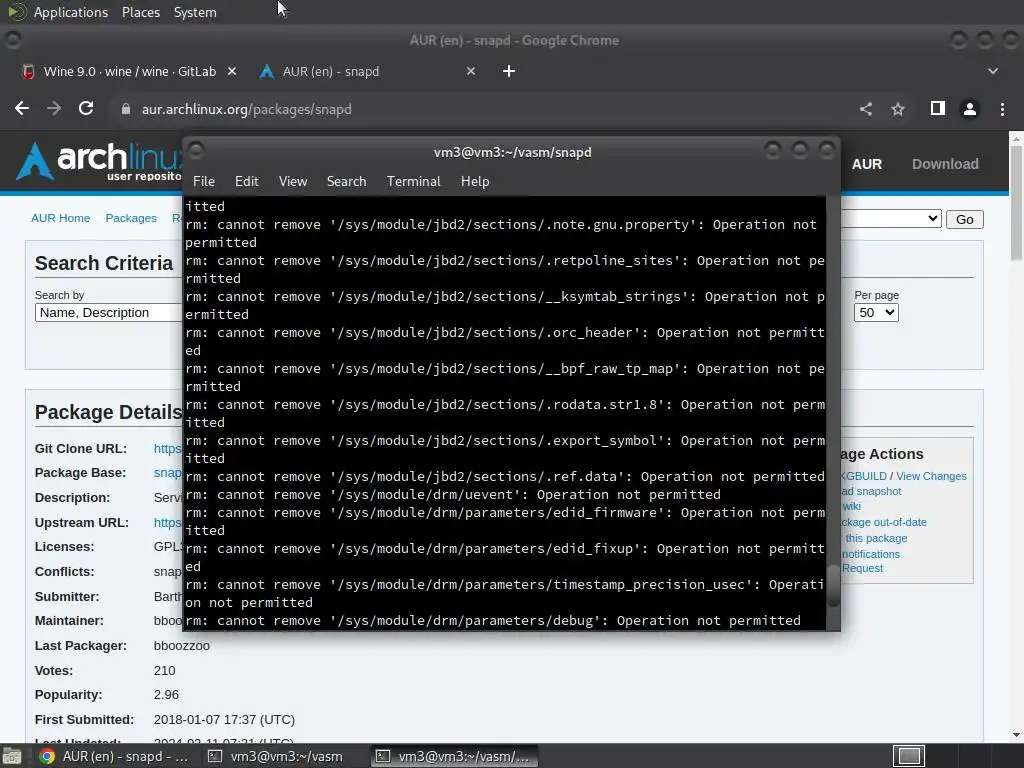Click the address bar URL
The width and height of the screenshot is (1024, 768).
pyautogui.click(x=246, y=109)
